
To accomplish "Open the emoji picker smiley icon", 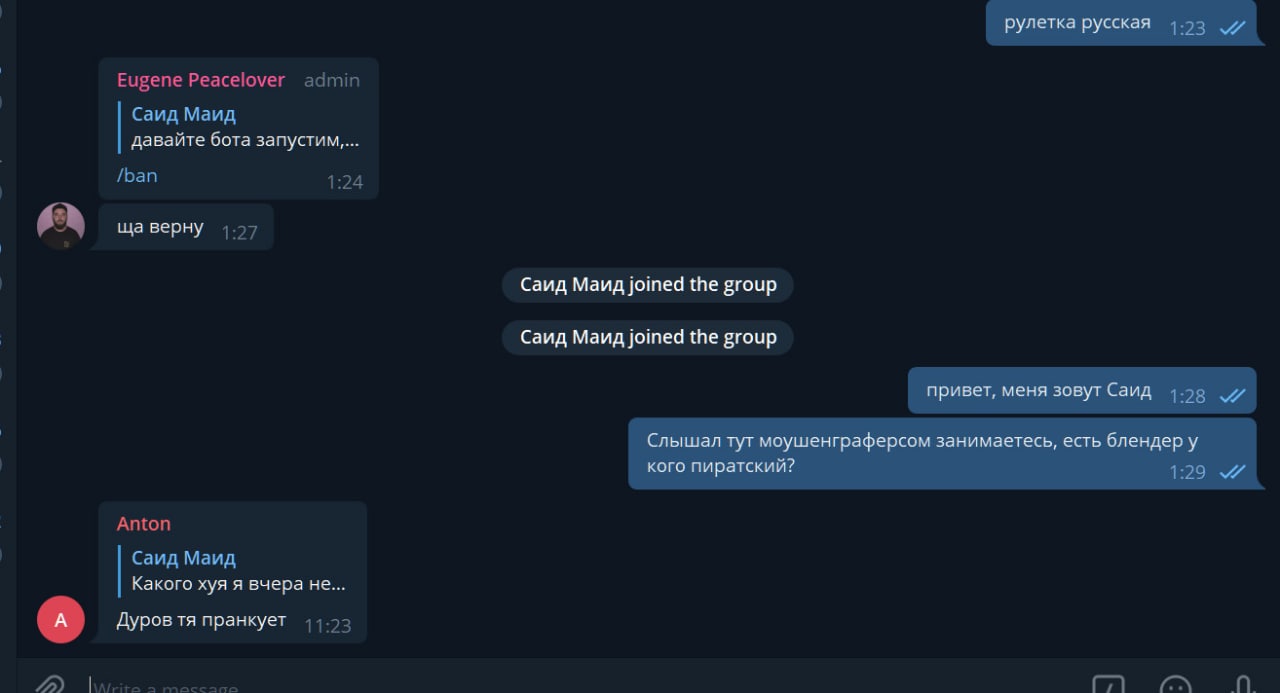I will click(1175, 685).
